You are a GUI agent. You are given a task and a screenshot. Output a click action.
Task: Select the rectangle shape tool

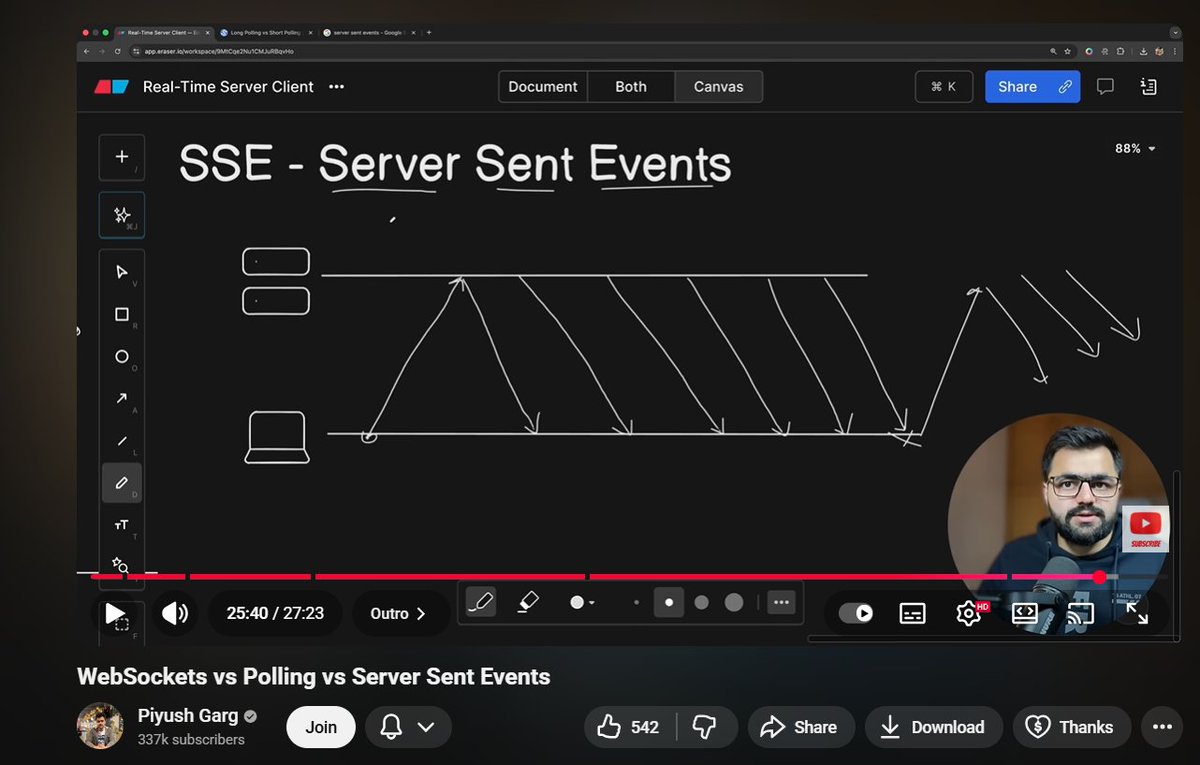pyautogui.click(x=122, y=314)
